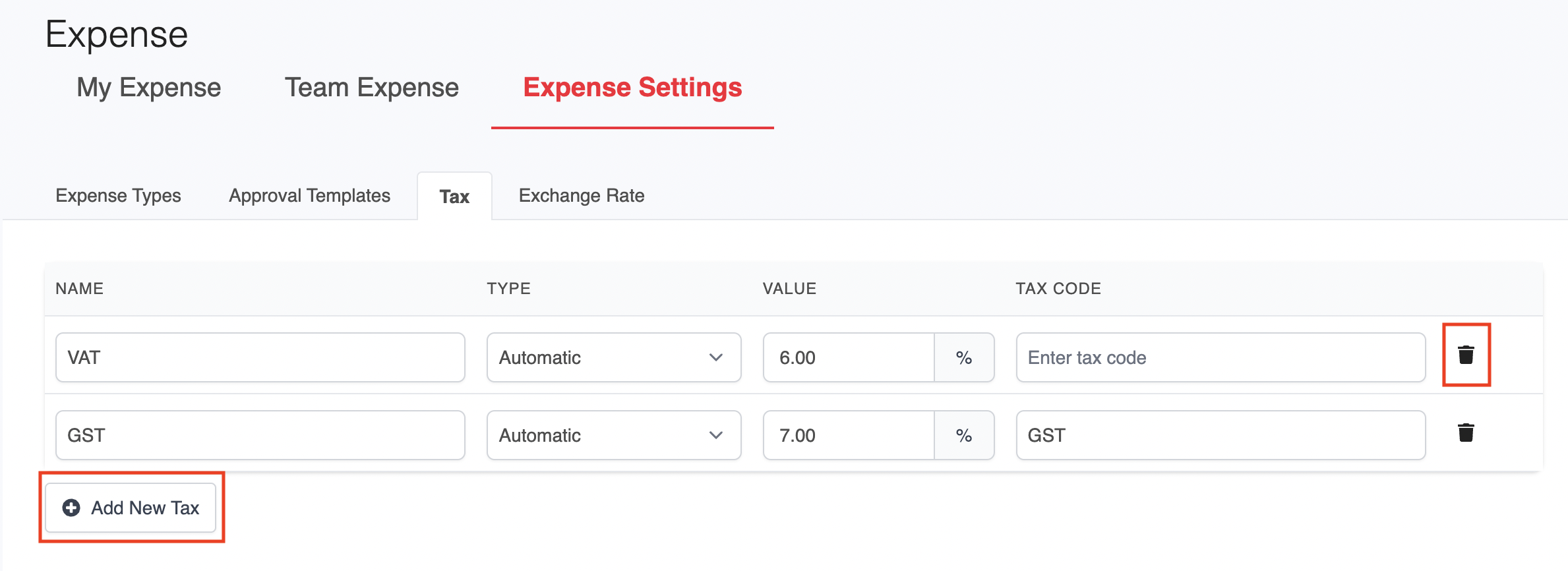Screen dimensions: 1568x571
Task: Select the Tax sub-tab
Action: click(x=454, y=196)
